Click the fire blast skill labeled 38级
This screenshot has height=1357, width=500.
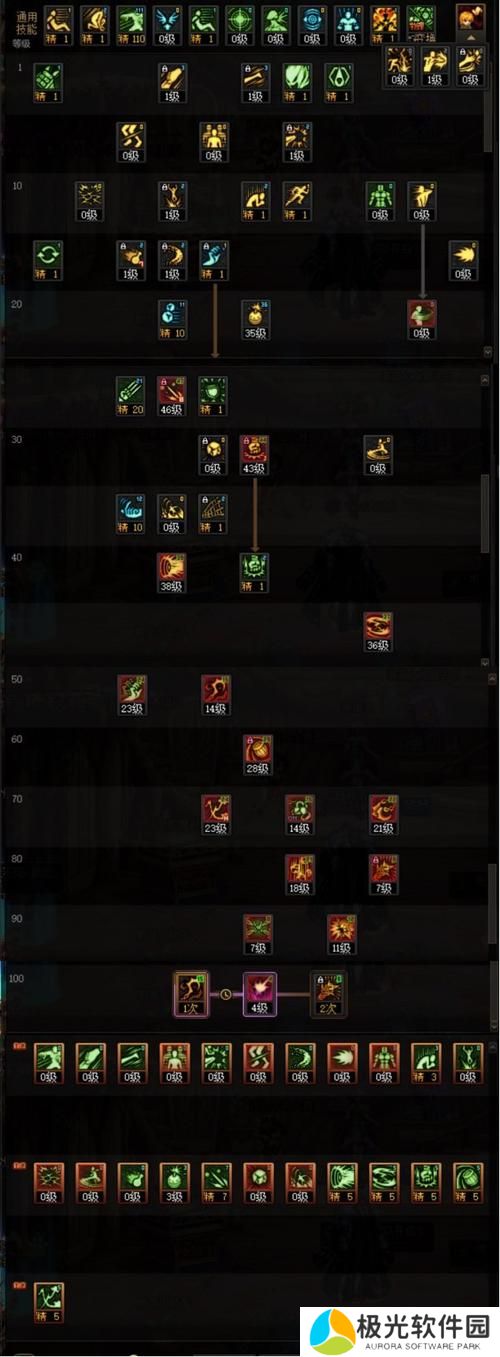(x=172, y=572)
